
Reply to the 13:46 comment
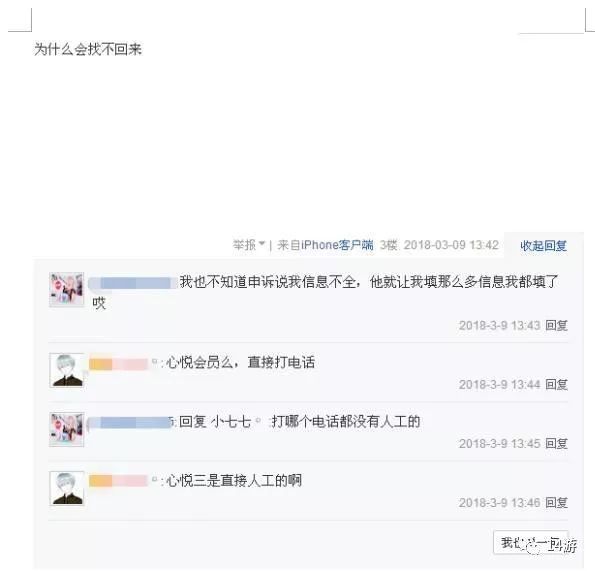click(556, 503)
